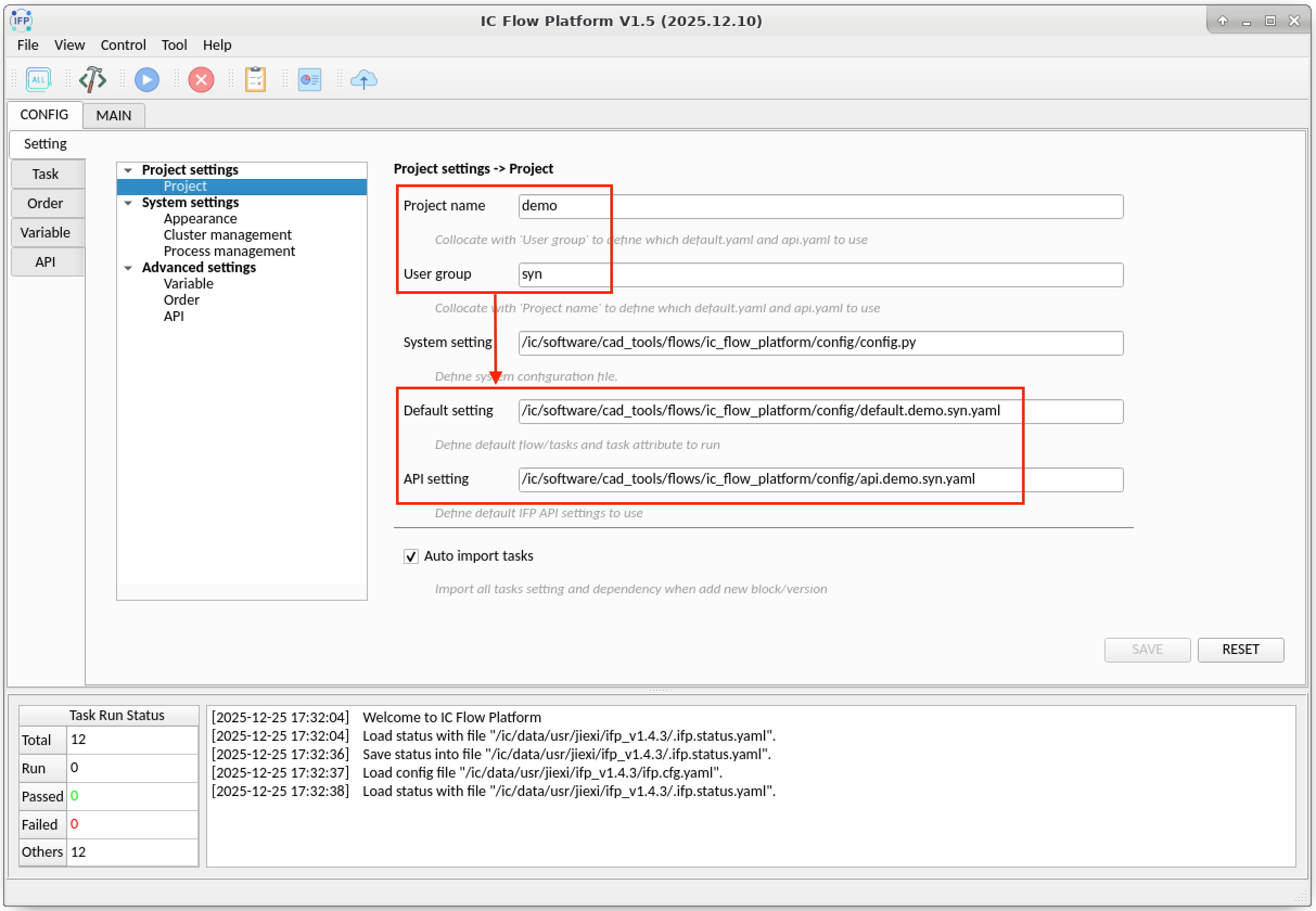This screenshot has width=1316, height=911.
Task: Open the File menu
Action: (28, 45)
